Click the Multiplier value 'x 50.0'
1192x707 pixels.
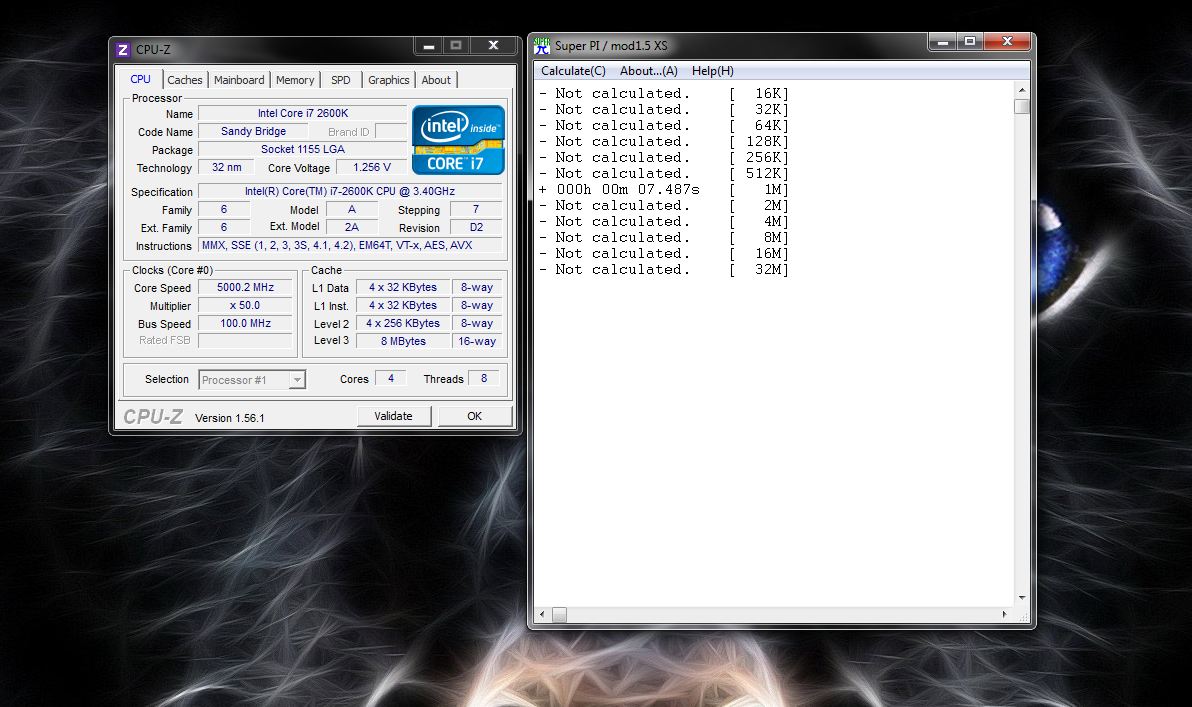(246, 306)
